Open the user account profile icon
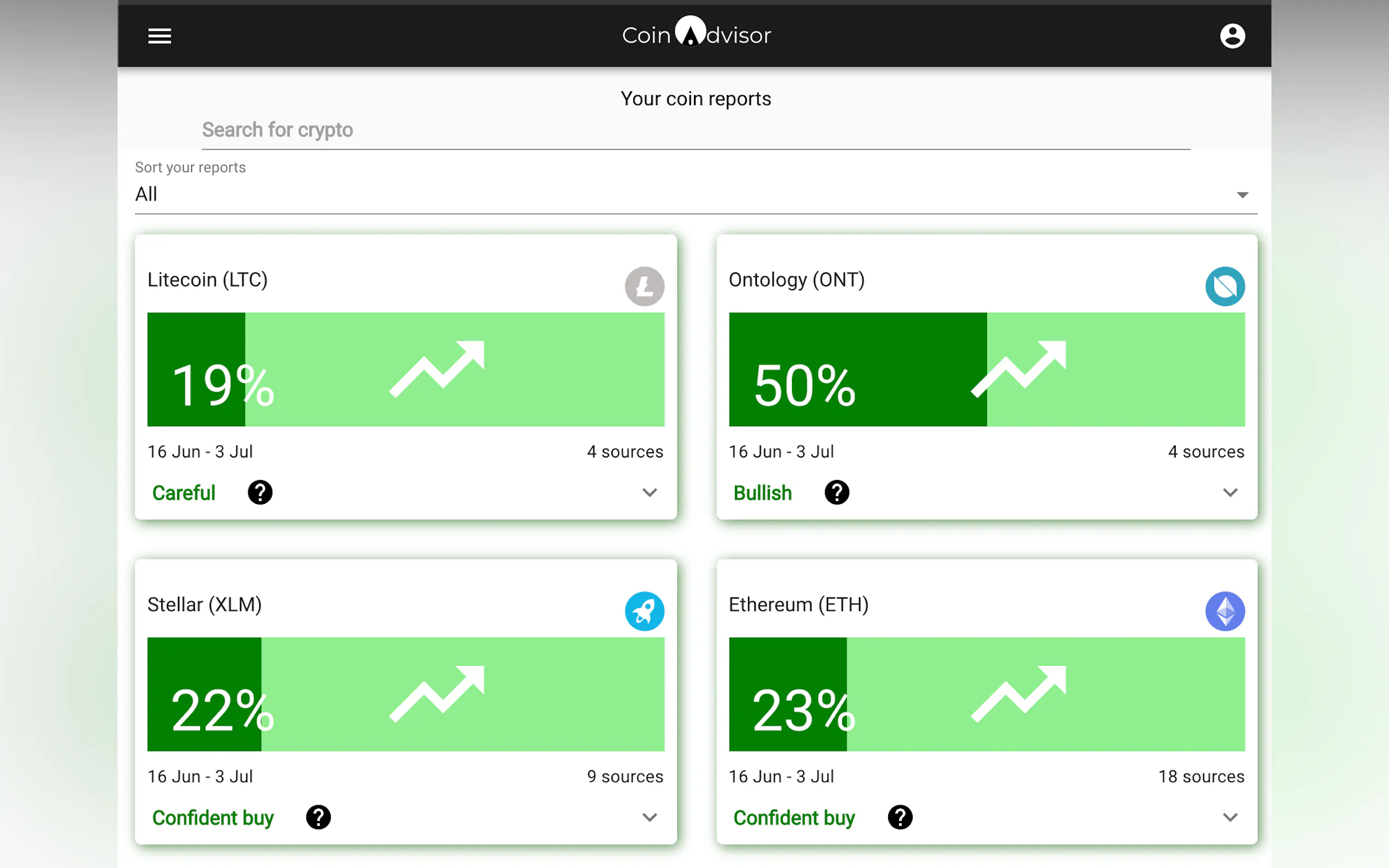The height and width of the screenshot is (868, 1389). [1232, 36]
